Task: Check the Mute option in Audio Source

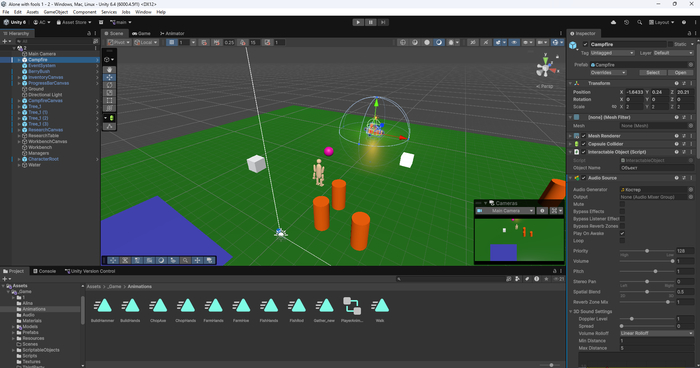Action: click(x=622, y=204)
